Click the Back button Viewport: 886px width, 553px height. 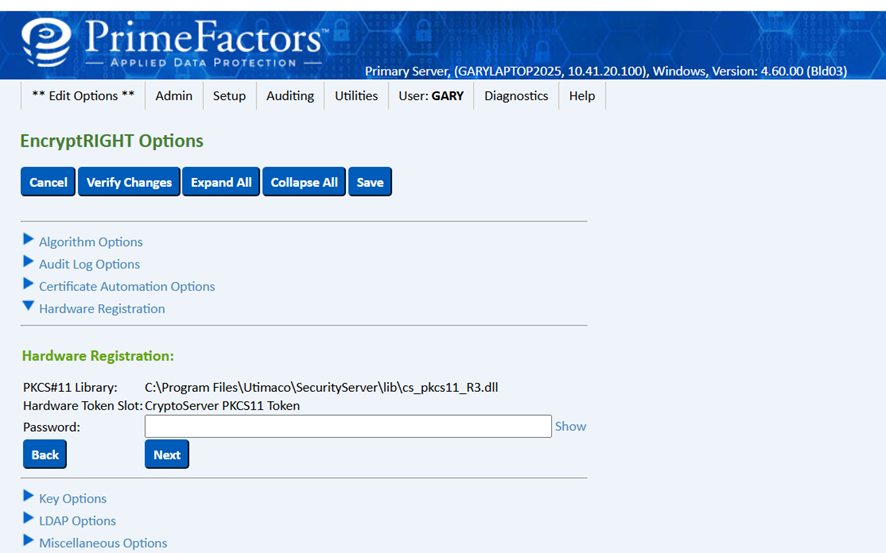coord(45,454)
